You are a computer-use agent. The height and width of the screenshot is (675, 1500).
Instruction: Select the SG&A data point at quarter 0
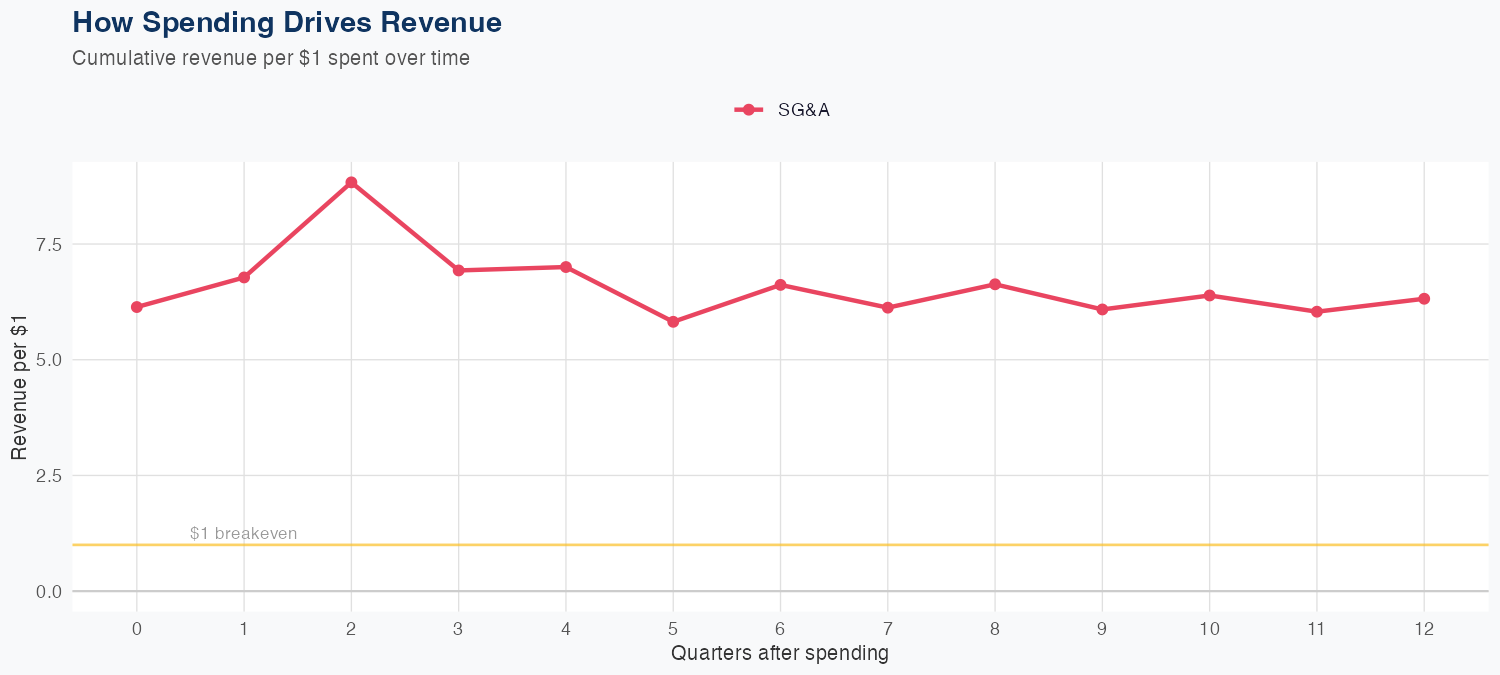(137, 307)
